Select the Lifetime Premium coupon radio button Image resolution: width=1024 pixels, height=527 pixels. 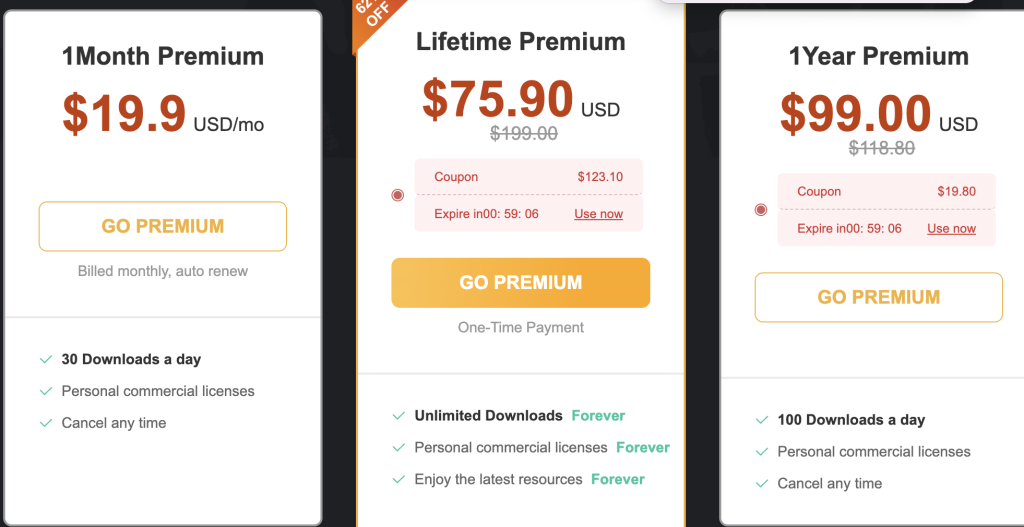coord(398,195)
